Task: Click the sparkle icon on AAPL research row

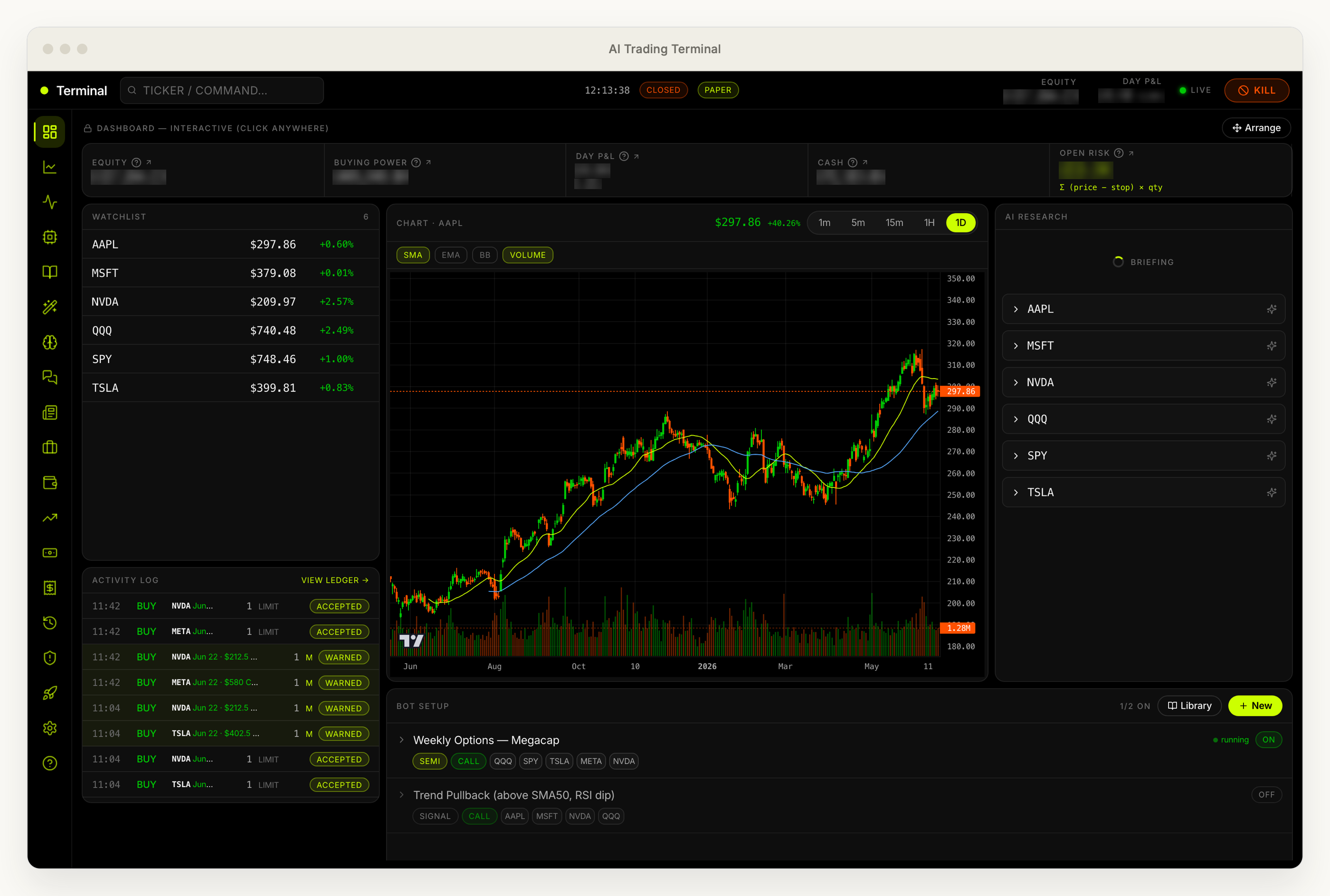Action: [1271, 309]
